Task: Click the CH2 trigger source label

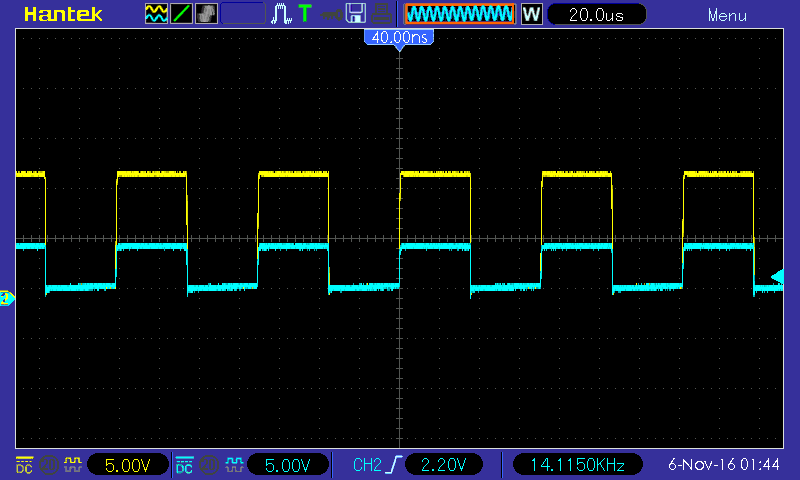Action: tap(367, 465)
